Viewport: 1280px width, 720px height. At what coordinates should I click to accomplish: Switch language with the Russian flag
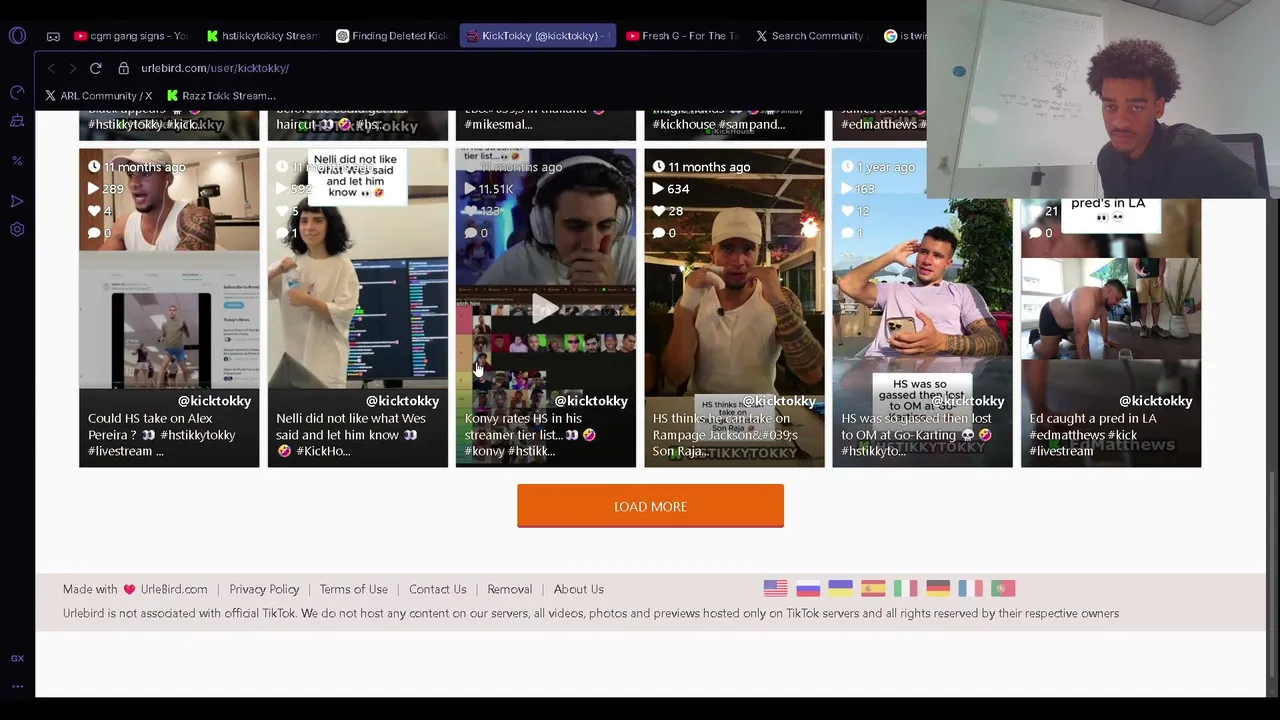pos(808,589)
